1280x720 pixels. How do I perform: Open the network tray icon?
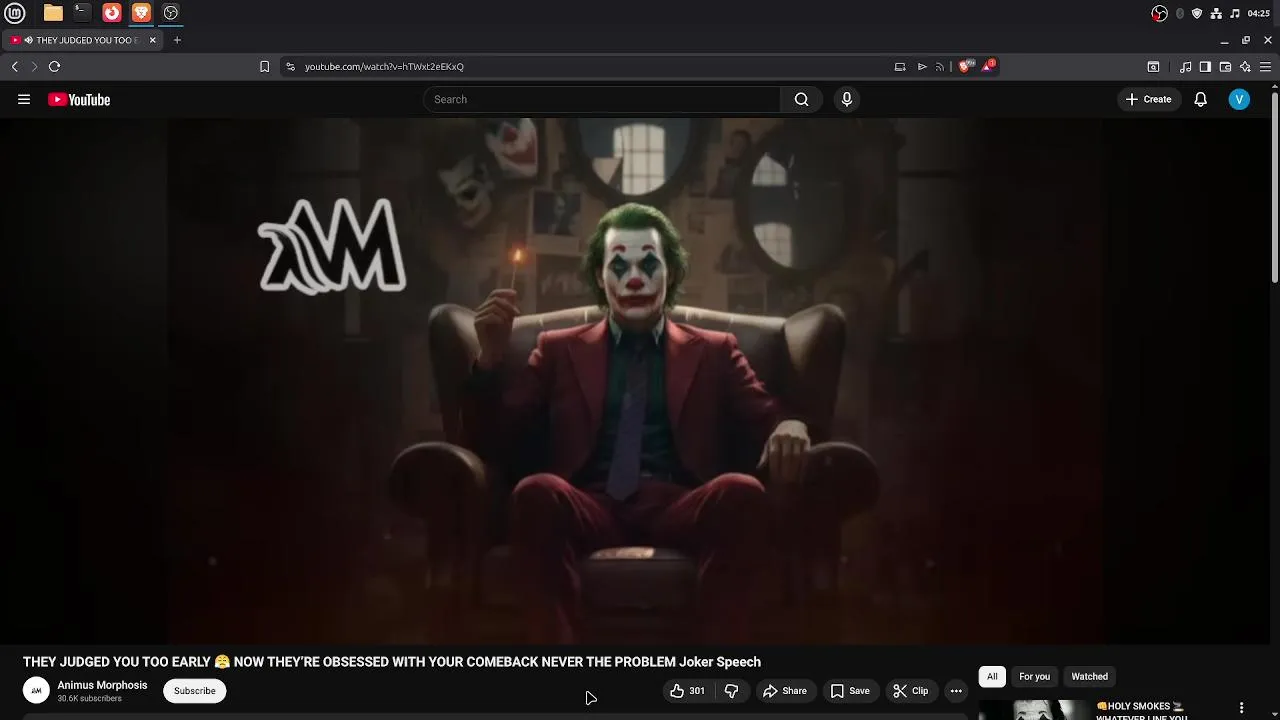coord(1216,13)
